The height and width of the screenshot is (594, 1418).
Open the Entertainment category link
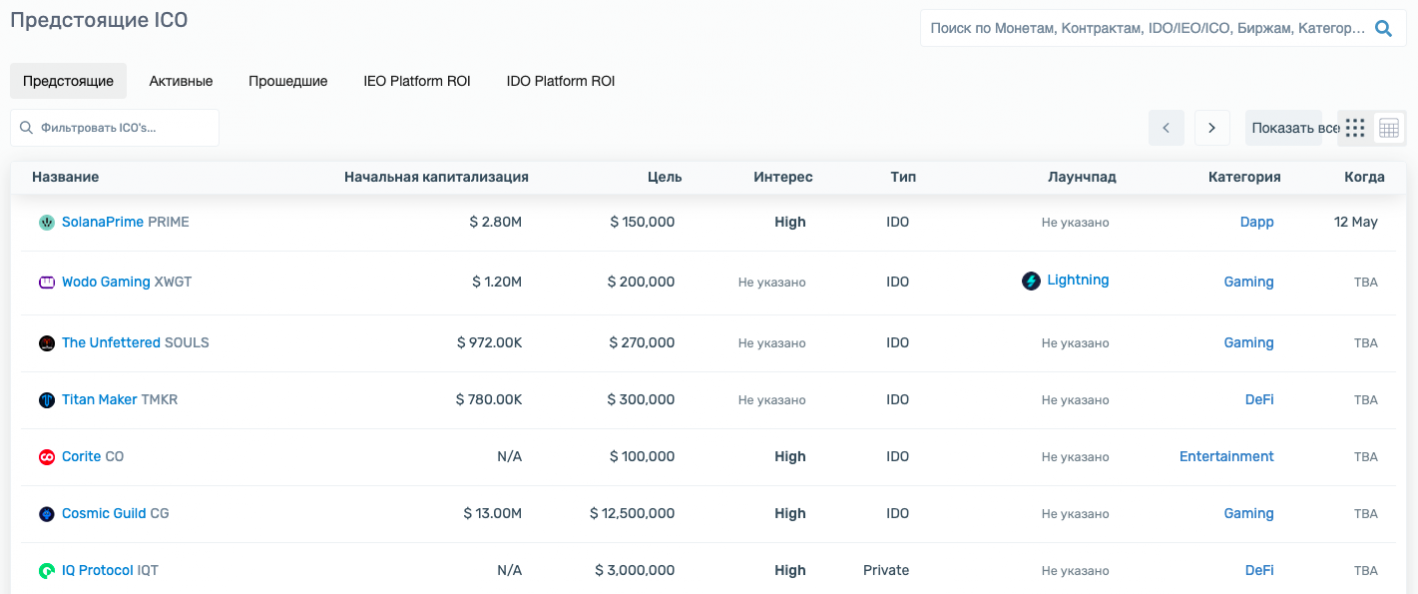(x=1226, y=457)
